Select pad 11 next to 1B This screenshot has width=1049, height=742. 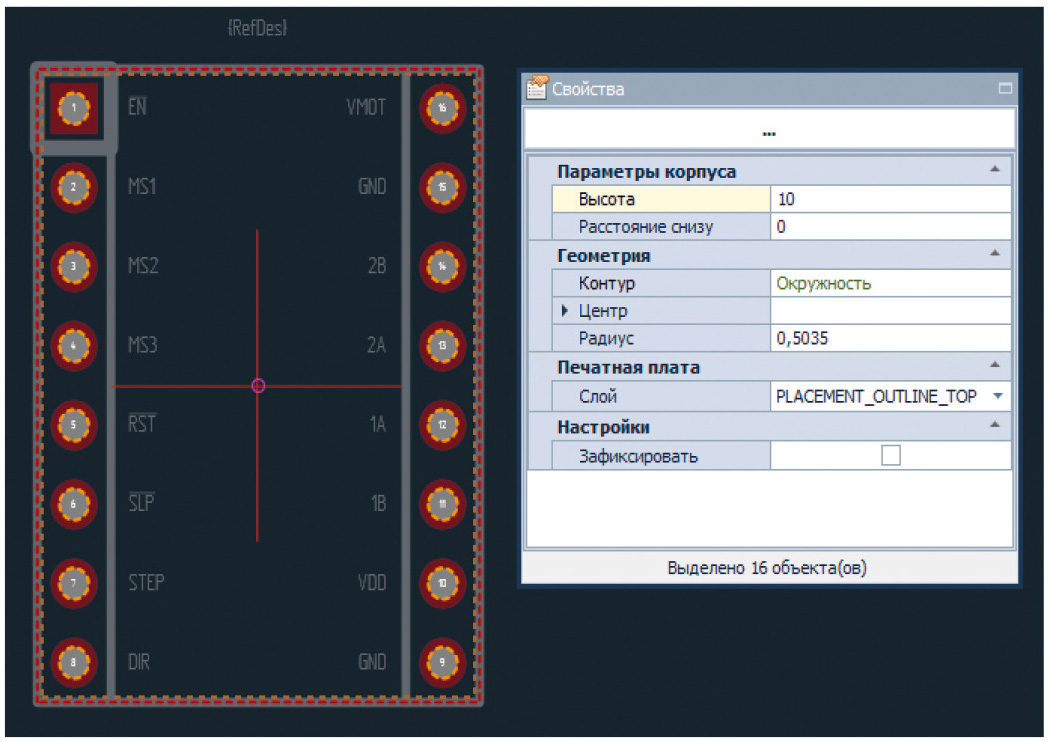click(x=442, y=504)
